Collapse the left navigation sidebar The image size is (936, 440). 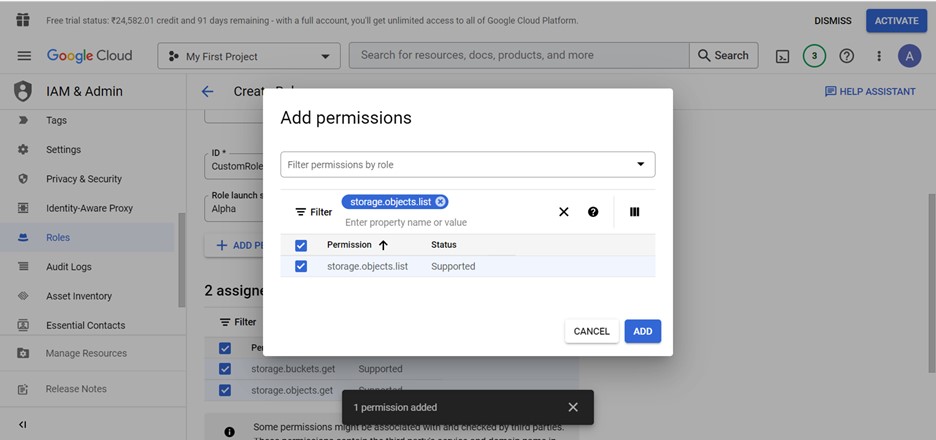23,424
